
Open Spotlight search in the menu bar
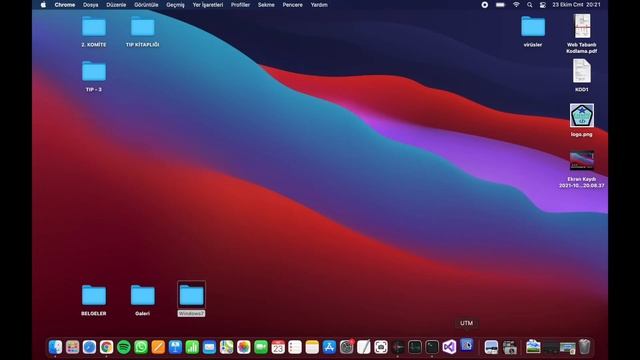pyautogui.click(x=529, y=5)
